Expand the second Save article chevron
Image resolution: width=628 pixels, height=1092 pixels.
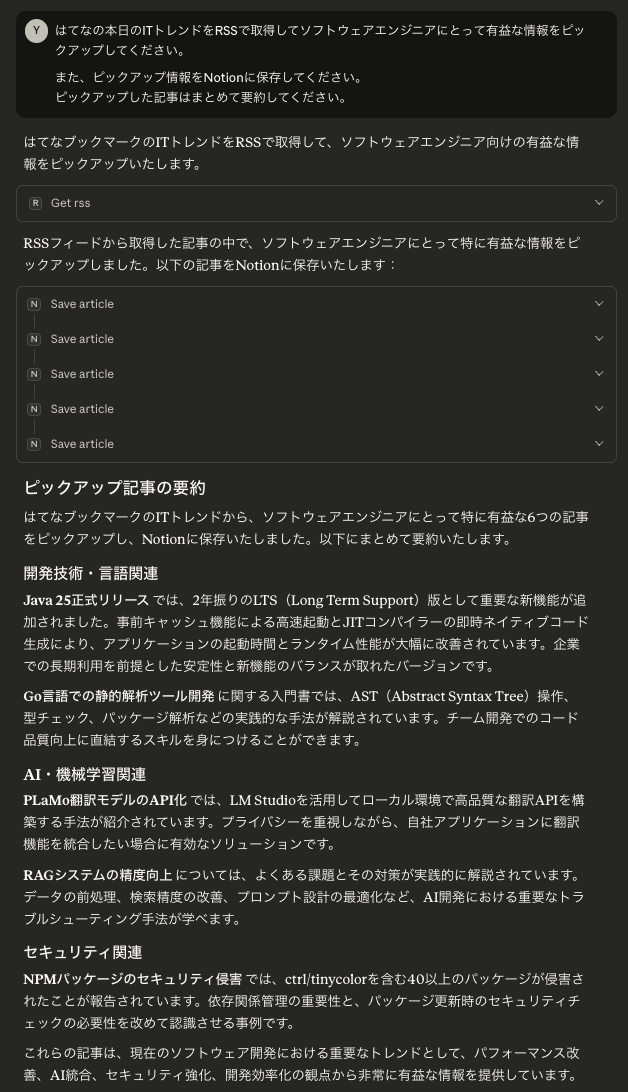[x=599, y=338]
